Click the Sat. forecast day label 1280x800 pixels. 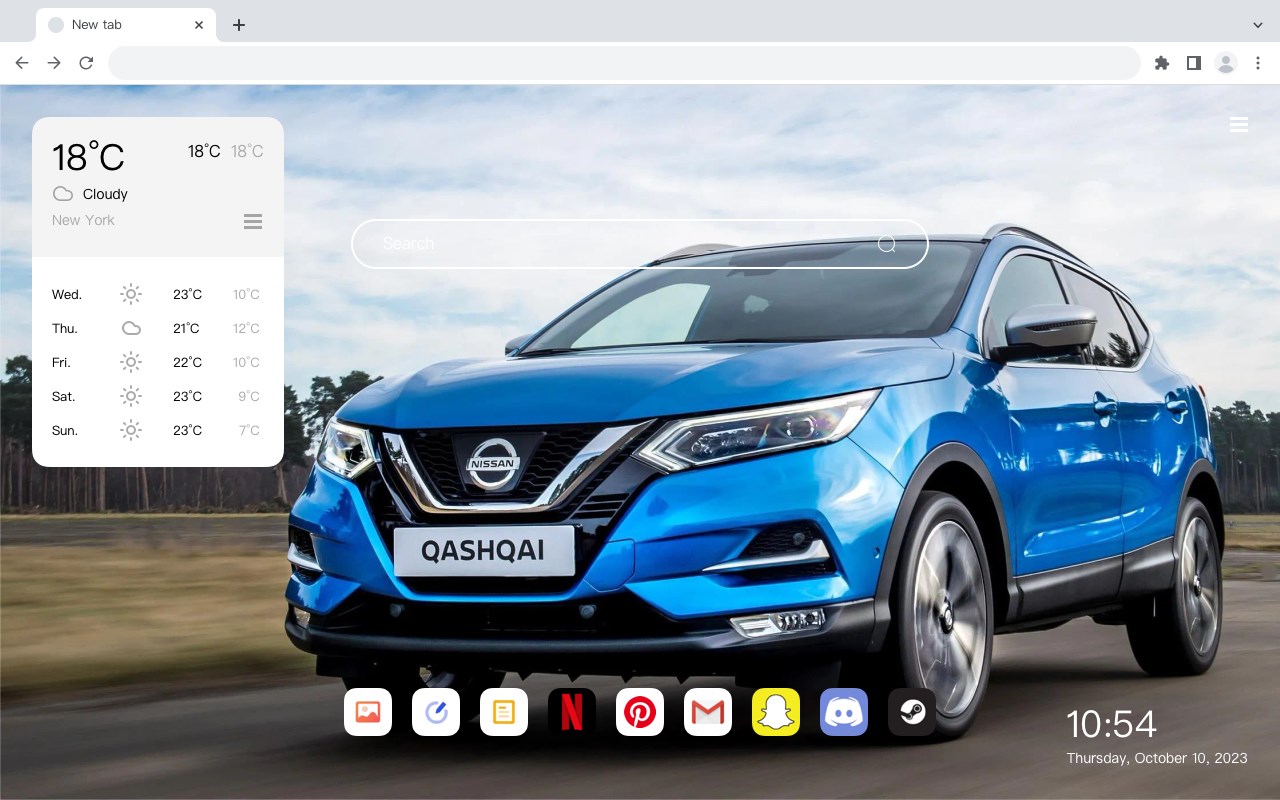coord(63,396)
